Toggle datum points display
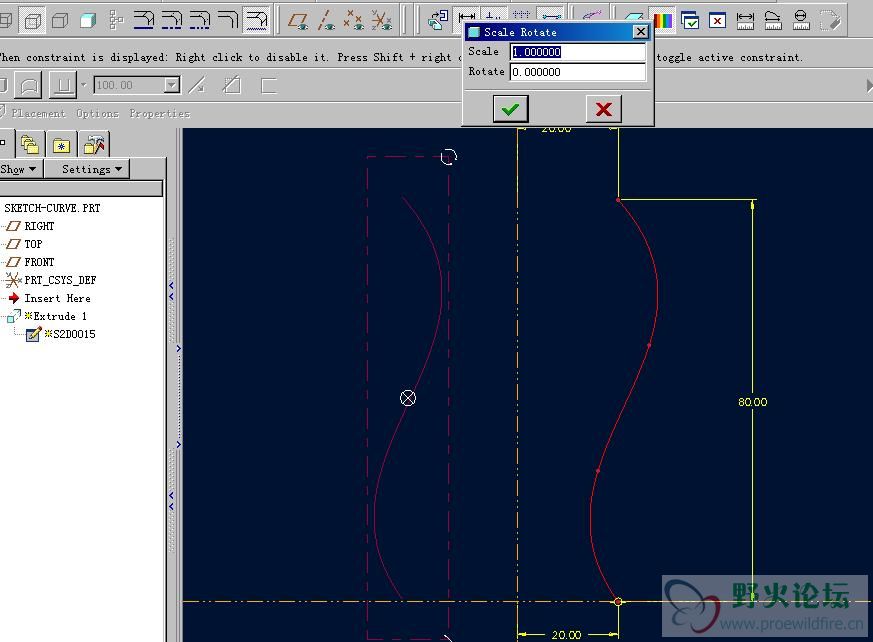This screenshot has height=642, width=873. tap(354, 21)
